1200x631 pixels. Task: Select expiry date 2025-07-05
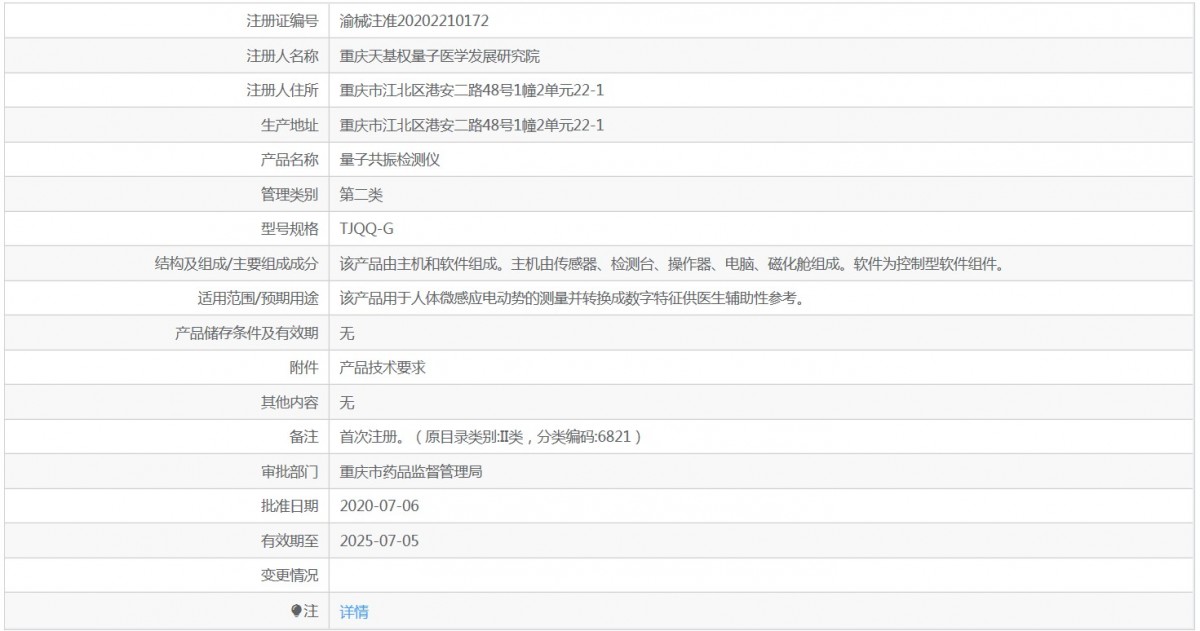(379, 541)
